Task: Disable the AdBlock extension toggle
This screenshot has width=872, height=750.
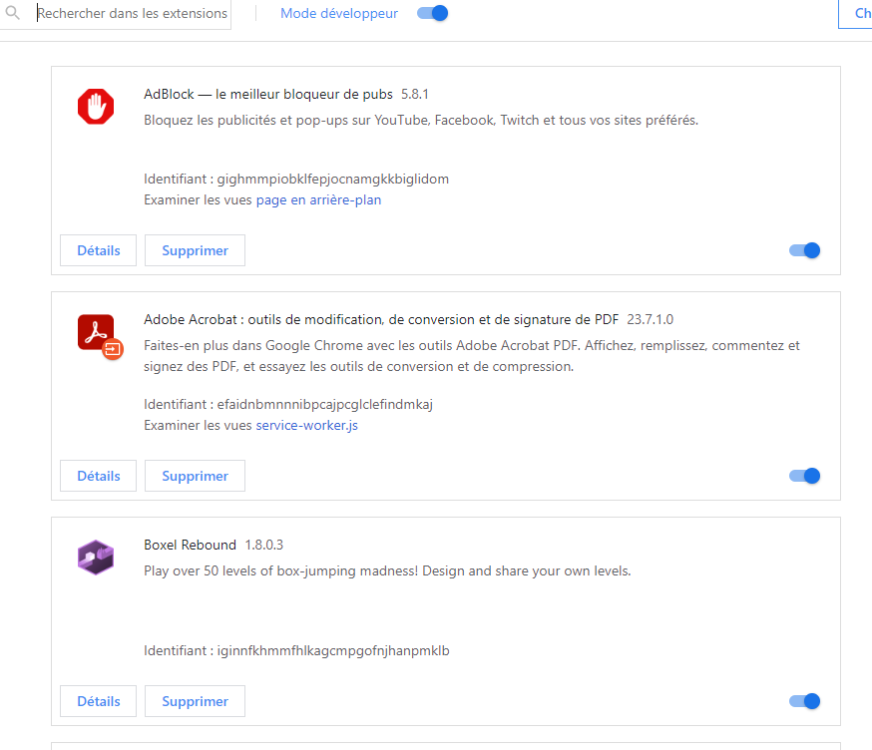Action: pos(805,250)
